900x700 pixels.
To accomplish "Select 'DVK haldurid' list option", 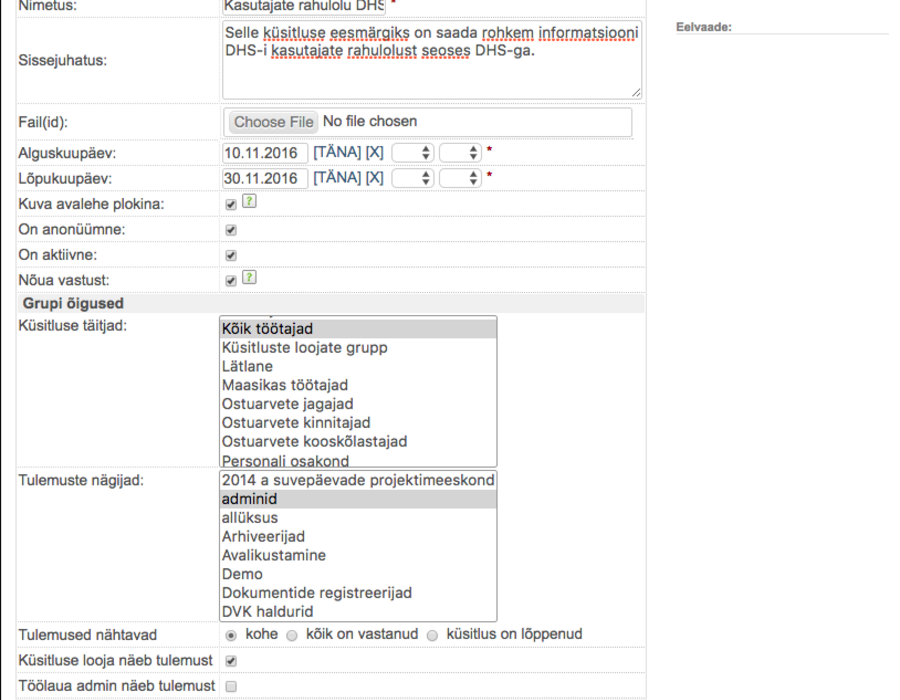I will click(x=358, y=612).
